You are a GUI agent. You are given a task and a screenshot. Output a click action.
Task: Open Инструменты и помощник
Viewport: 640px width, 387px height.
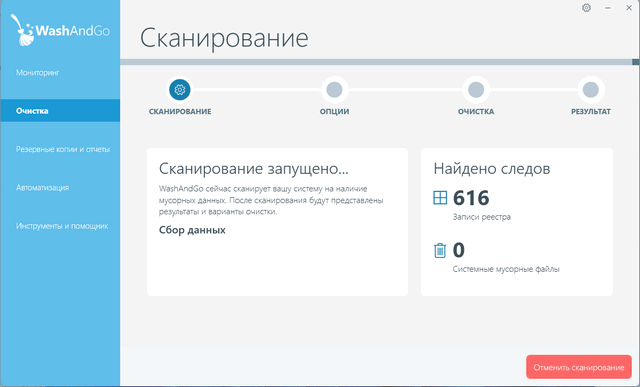click(x=62, y=226)
